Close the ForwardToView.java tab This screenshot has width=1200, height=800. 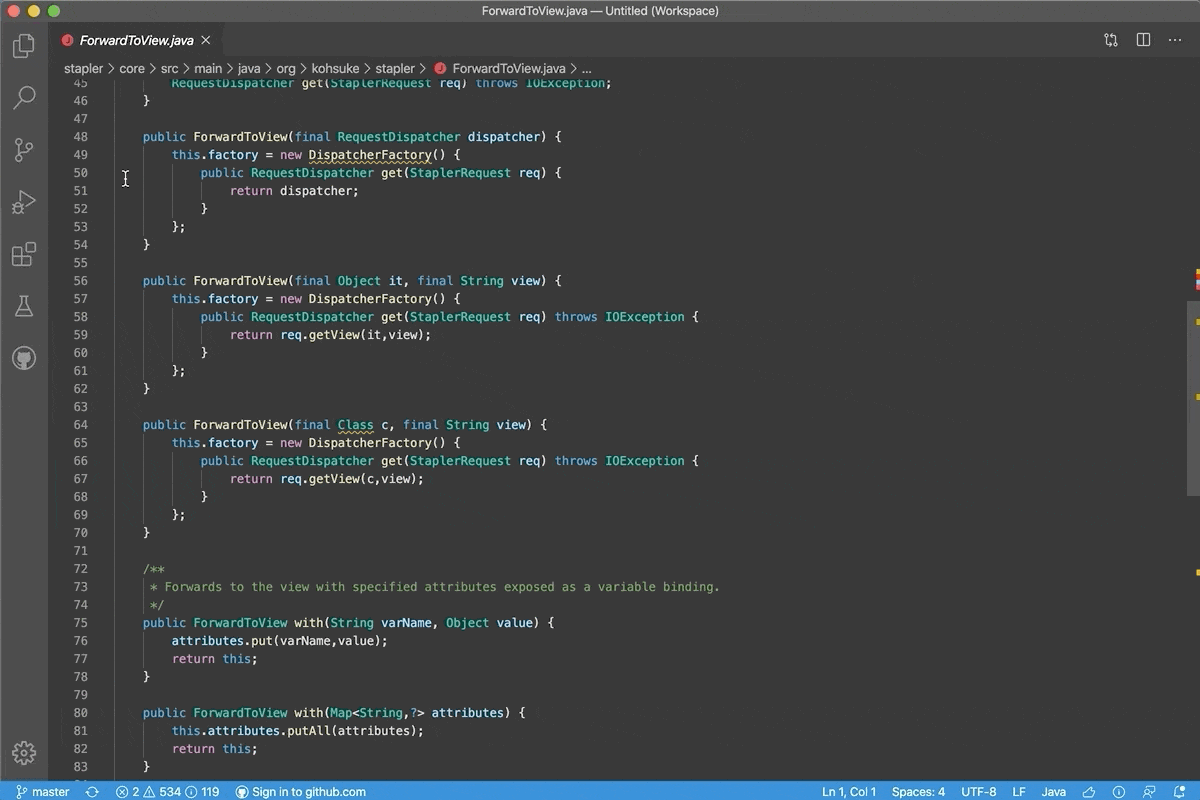tap(206, 41)
